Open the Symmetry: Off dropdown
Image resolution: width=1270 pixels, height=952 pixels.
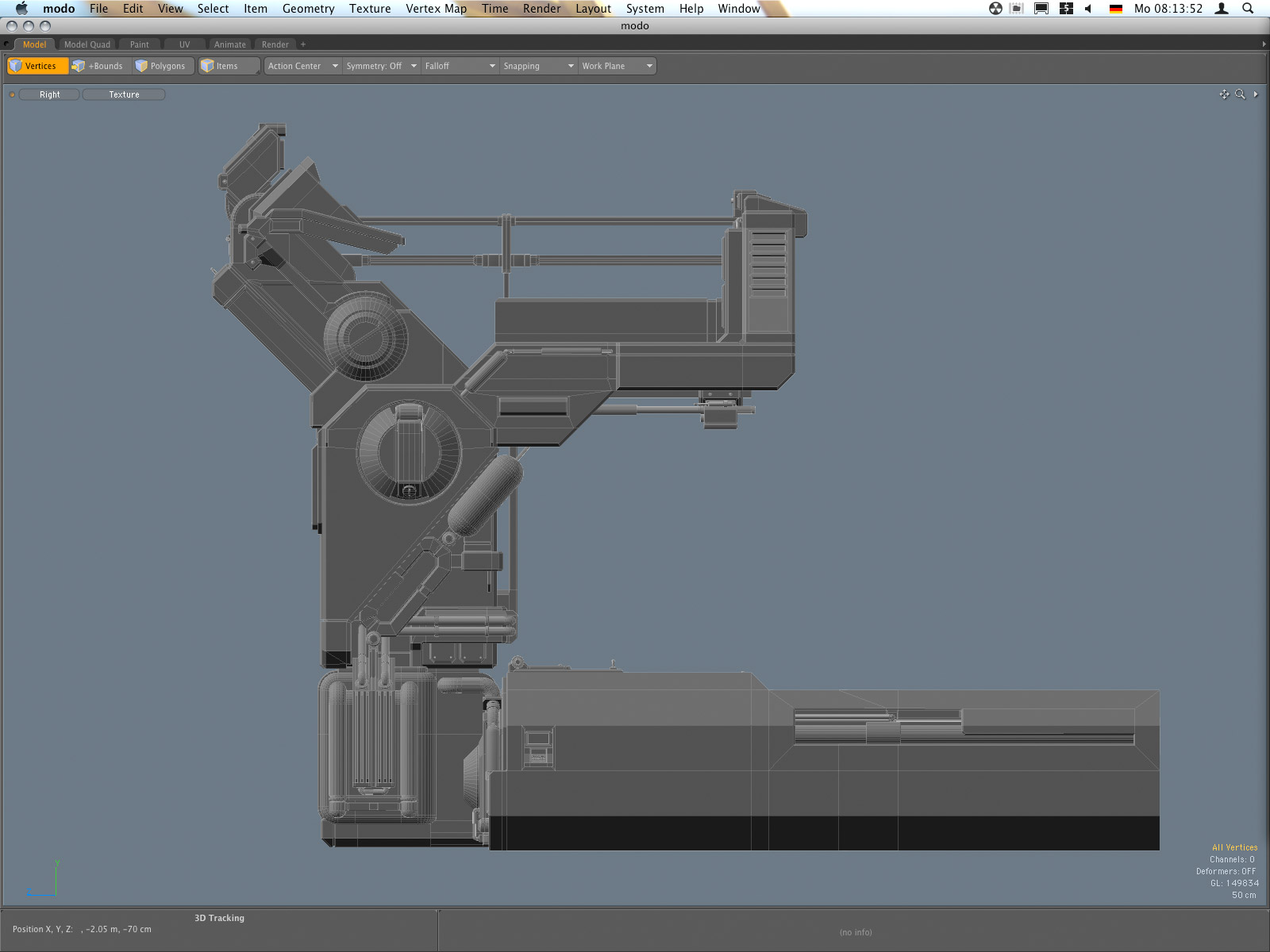(x=381, y=66)
